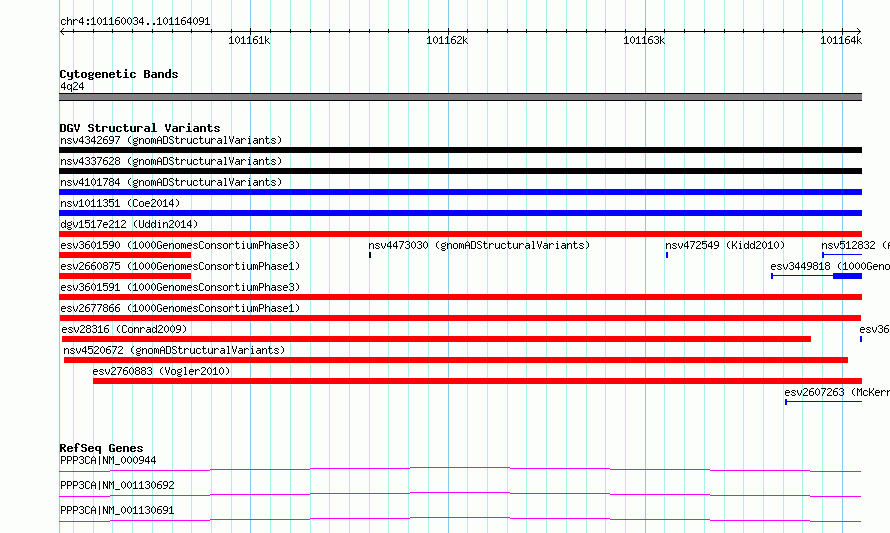890x533 pixels.
Task: Click the blue feature under esv3449818
Action: 817,276
